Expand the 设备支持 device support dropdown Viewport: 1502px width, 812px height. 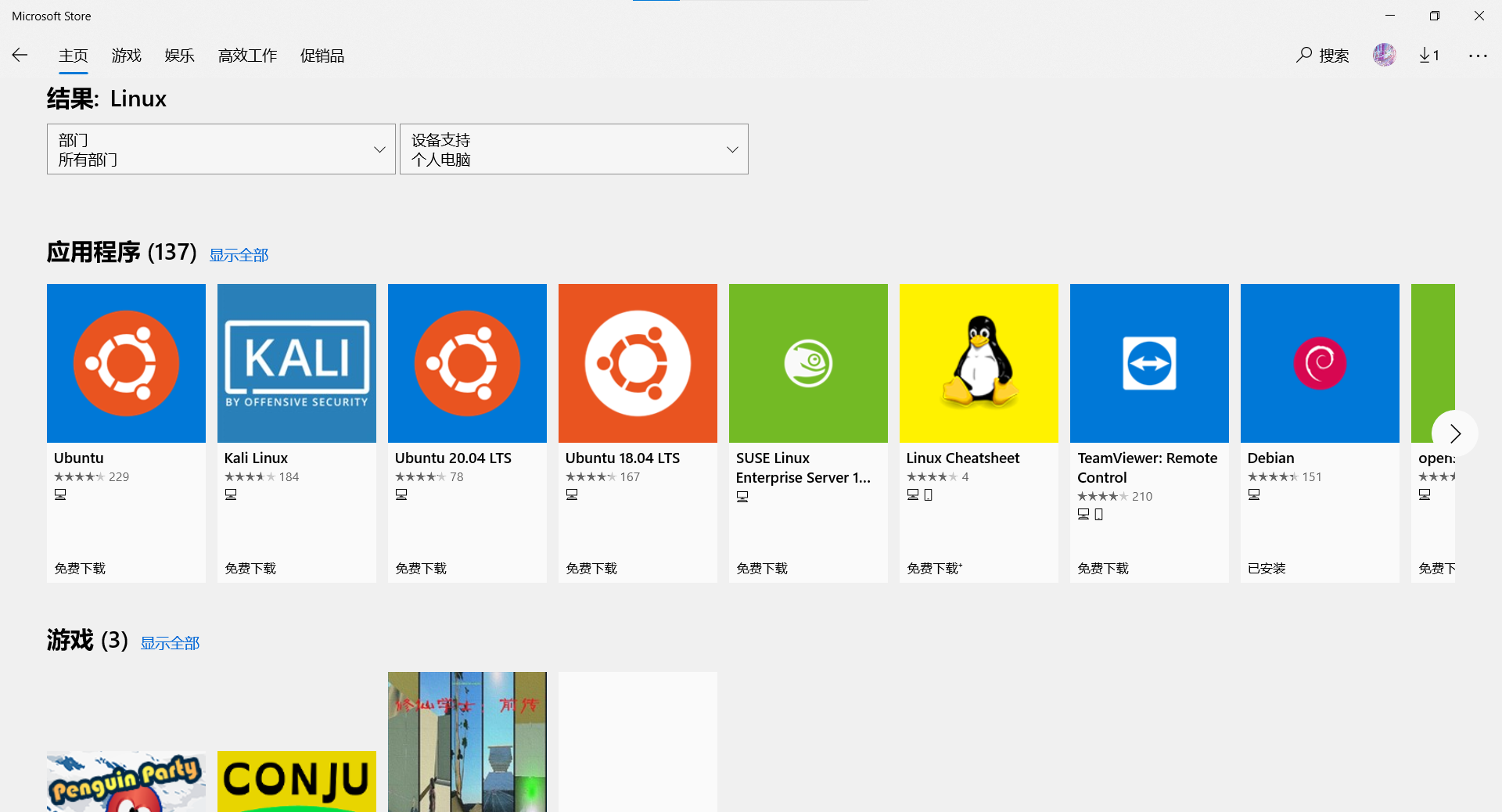click(574, 149)
